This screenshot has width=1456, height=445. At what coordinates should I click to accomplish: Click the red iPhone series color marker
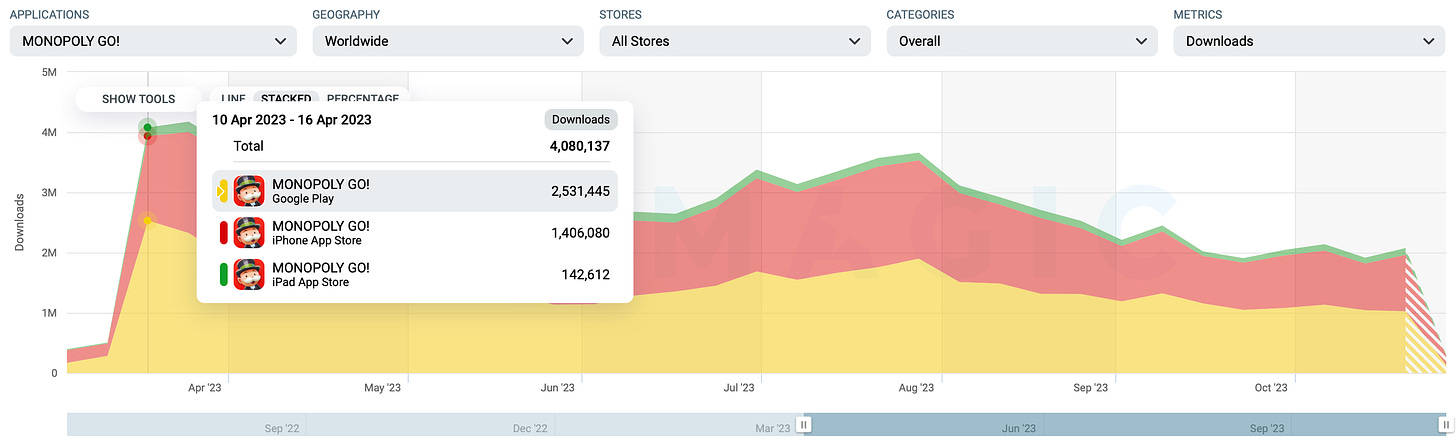click(223, 233)
